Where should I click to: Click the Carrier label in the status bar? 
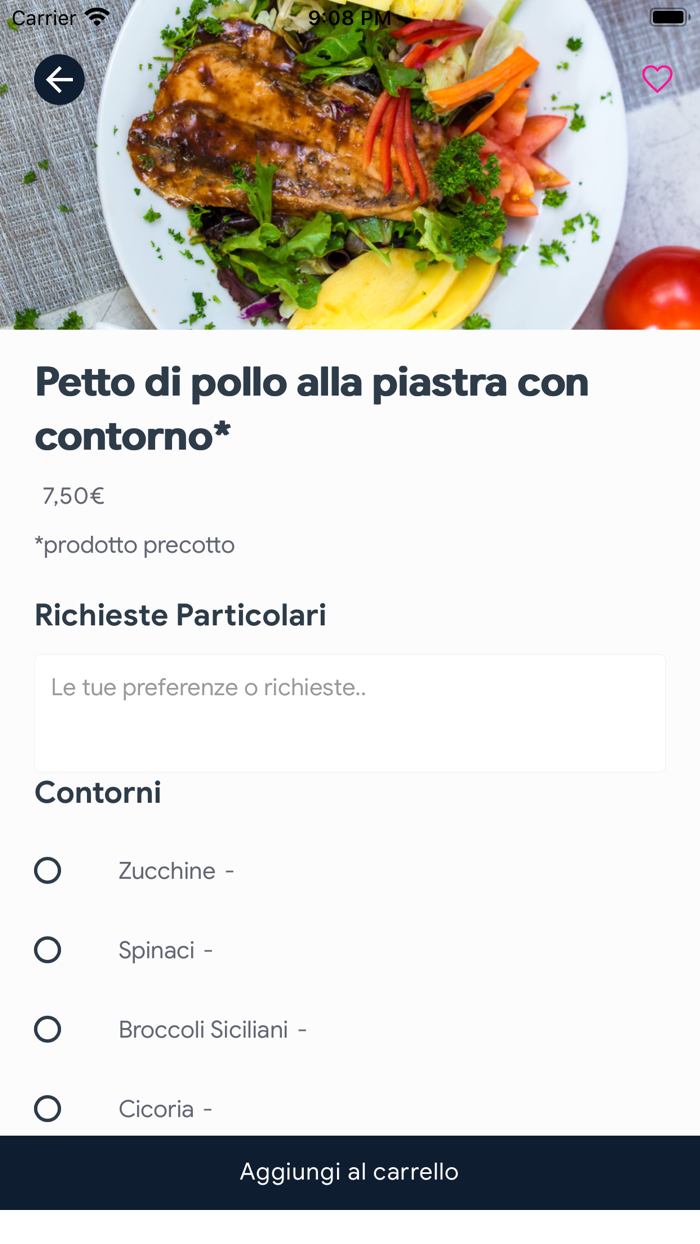tap(45, 16)
